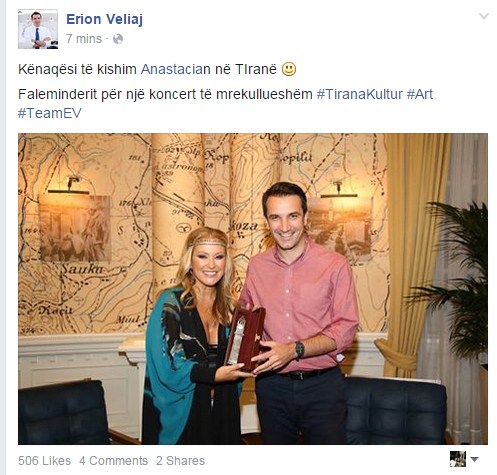The width and height of the screenshot is (497, 475).
Task: Expand post options chevron at top right
Action: [484, 16]
